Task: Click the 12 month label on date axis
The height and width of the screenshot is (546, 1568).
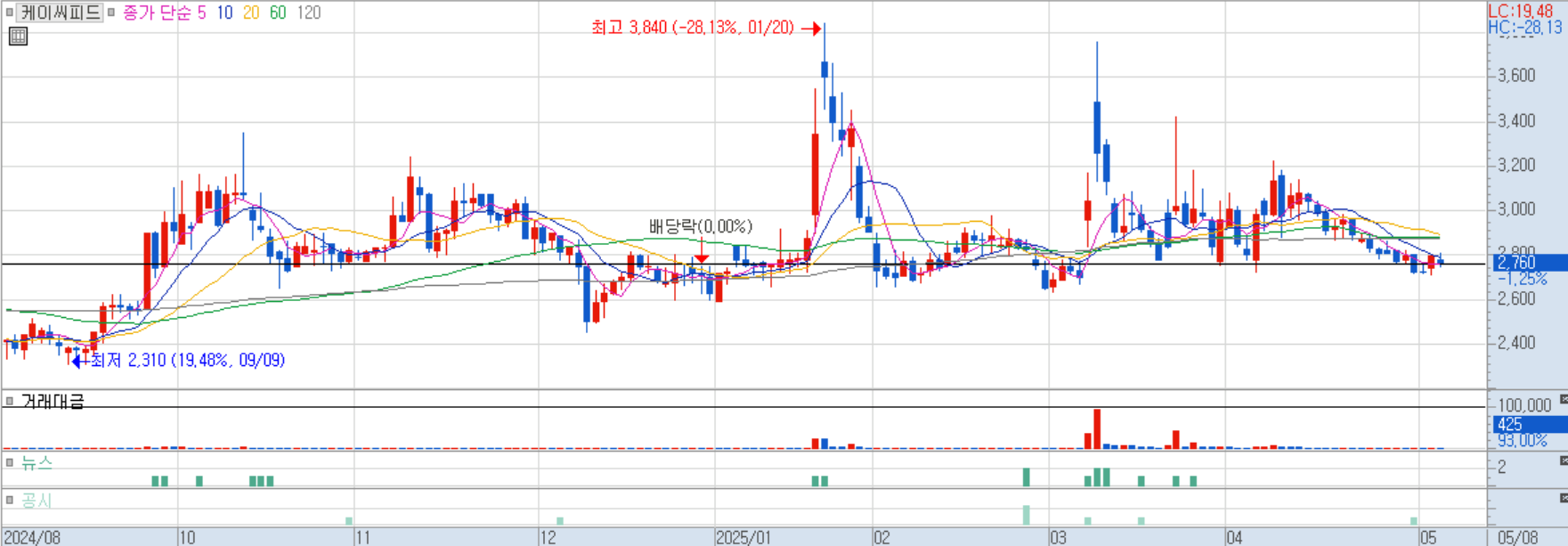Action: 548,537
